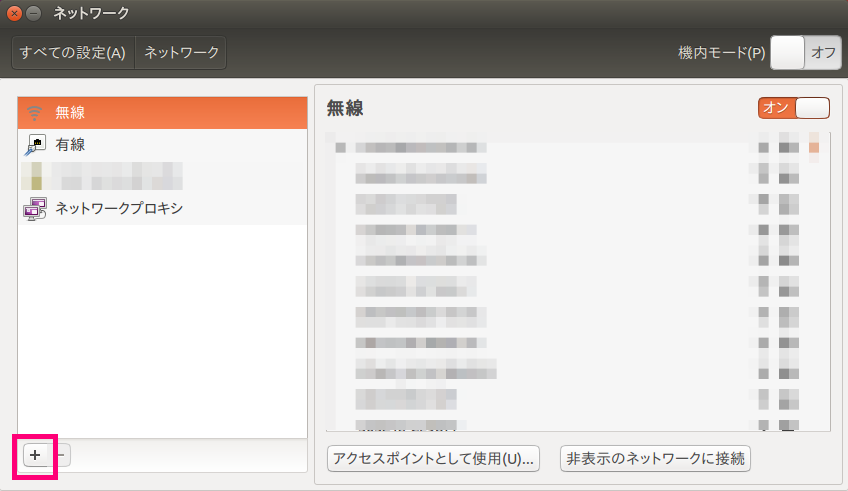The image size is (848, 491).
Task: Toggle the wireless (無線) switch off
Action: tap(793, 108)
